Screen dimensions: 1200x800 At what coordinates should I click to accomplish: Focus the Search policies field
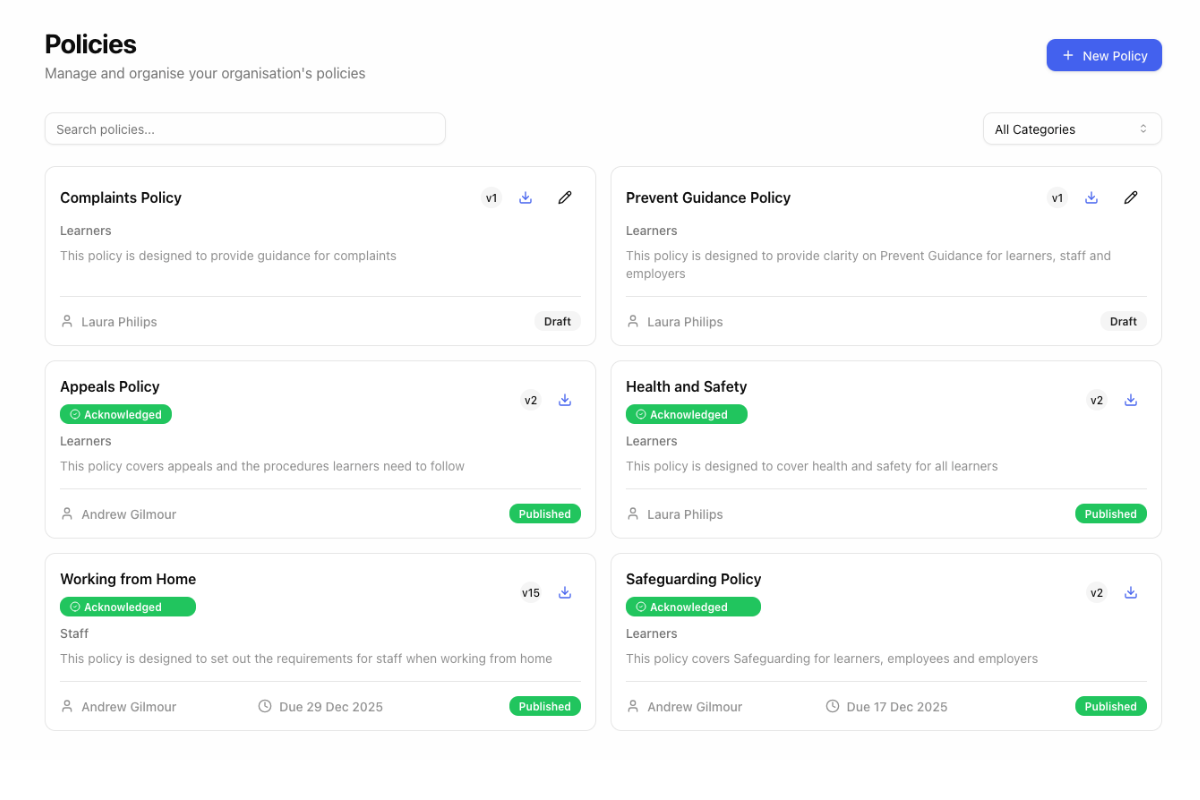[245, 129]
